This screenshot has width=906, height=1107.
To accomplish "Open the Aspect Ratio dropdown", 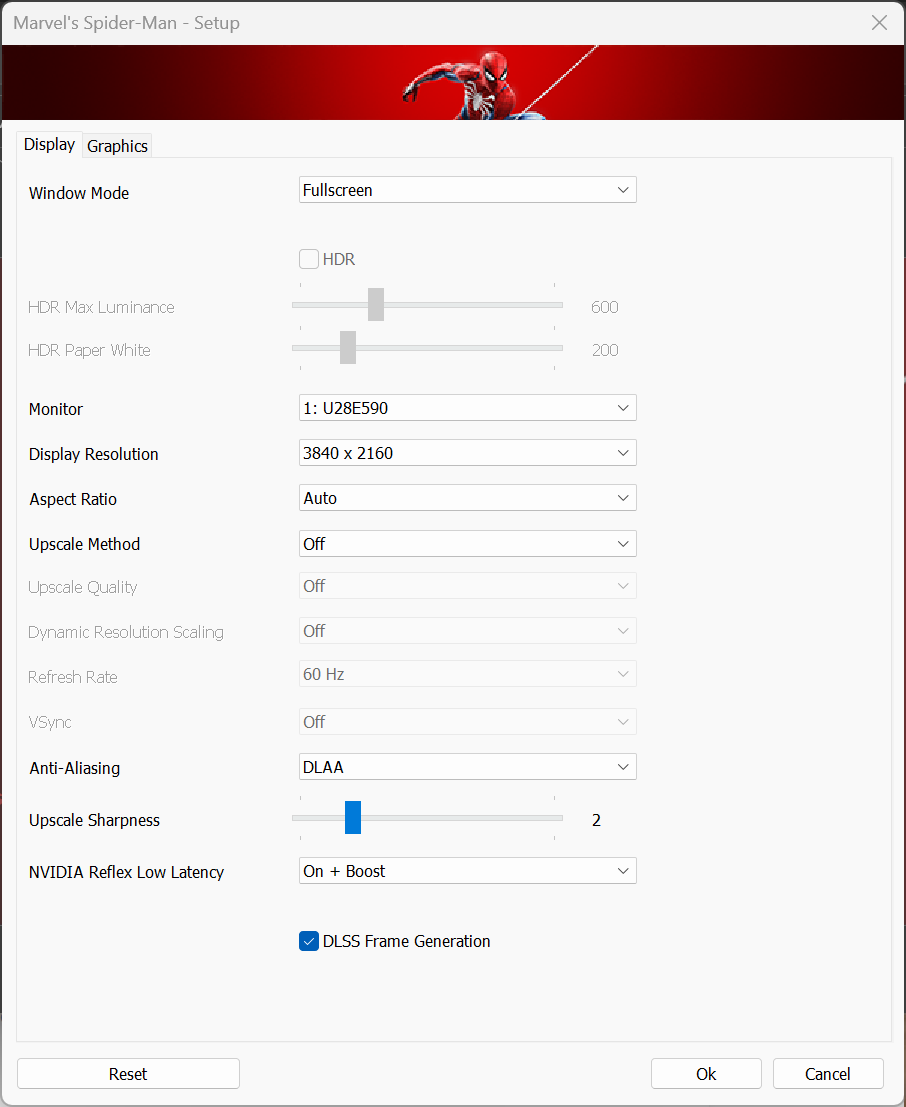I will coord(467,498).
